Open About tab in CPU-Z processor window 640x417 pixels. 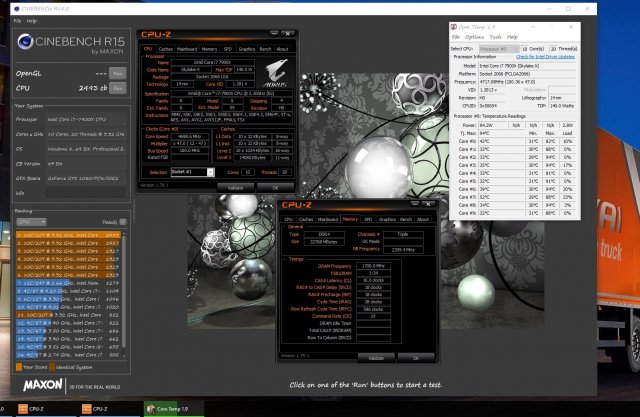click(x=282, y=49)
